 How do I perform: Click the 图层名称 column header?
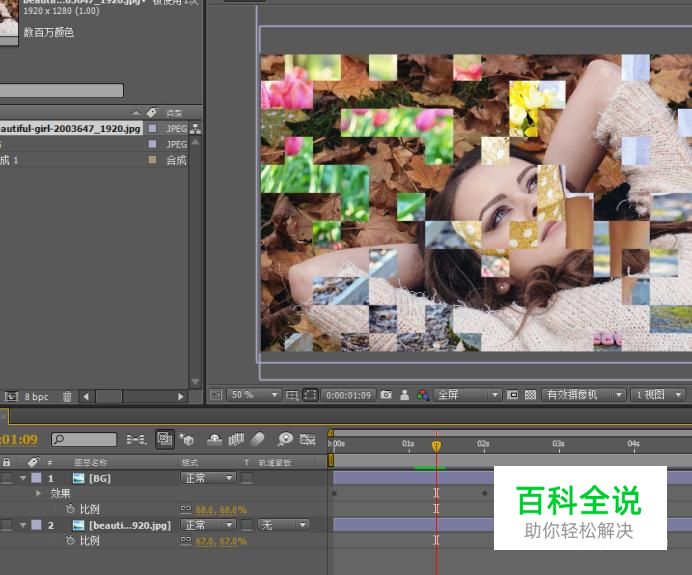90,462
